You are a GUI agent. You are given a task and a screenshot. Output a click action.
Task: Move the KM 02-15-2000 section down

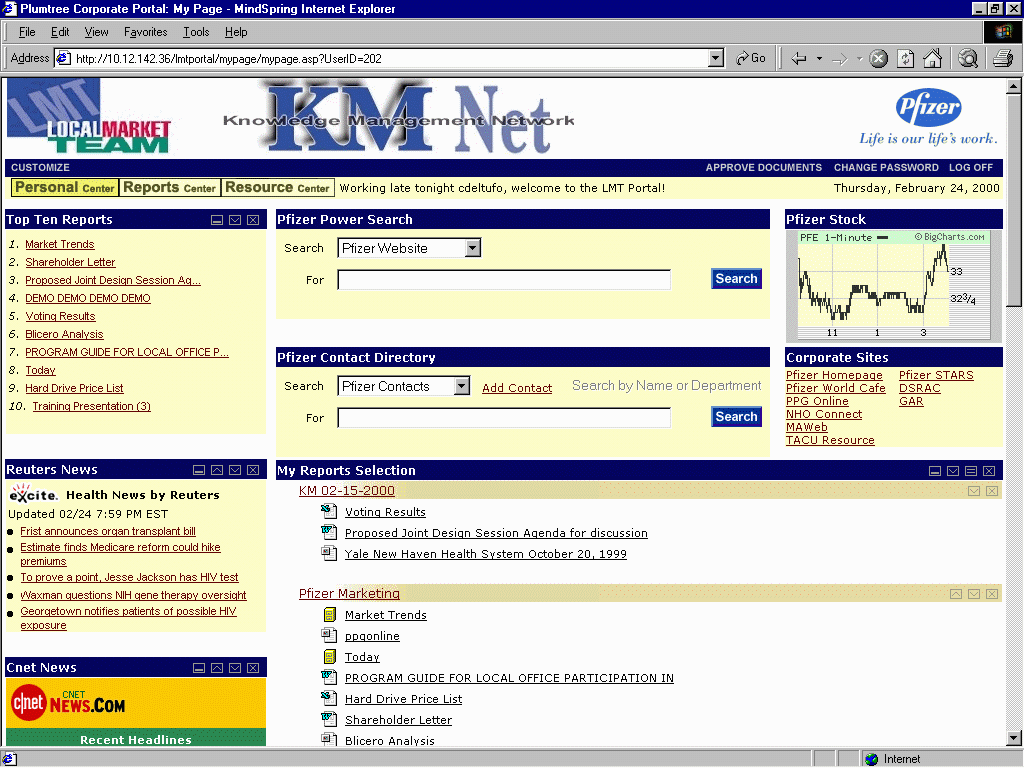coord(974,490)
